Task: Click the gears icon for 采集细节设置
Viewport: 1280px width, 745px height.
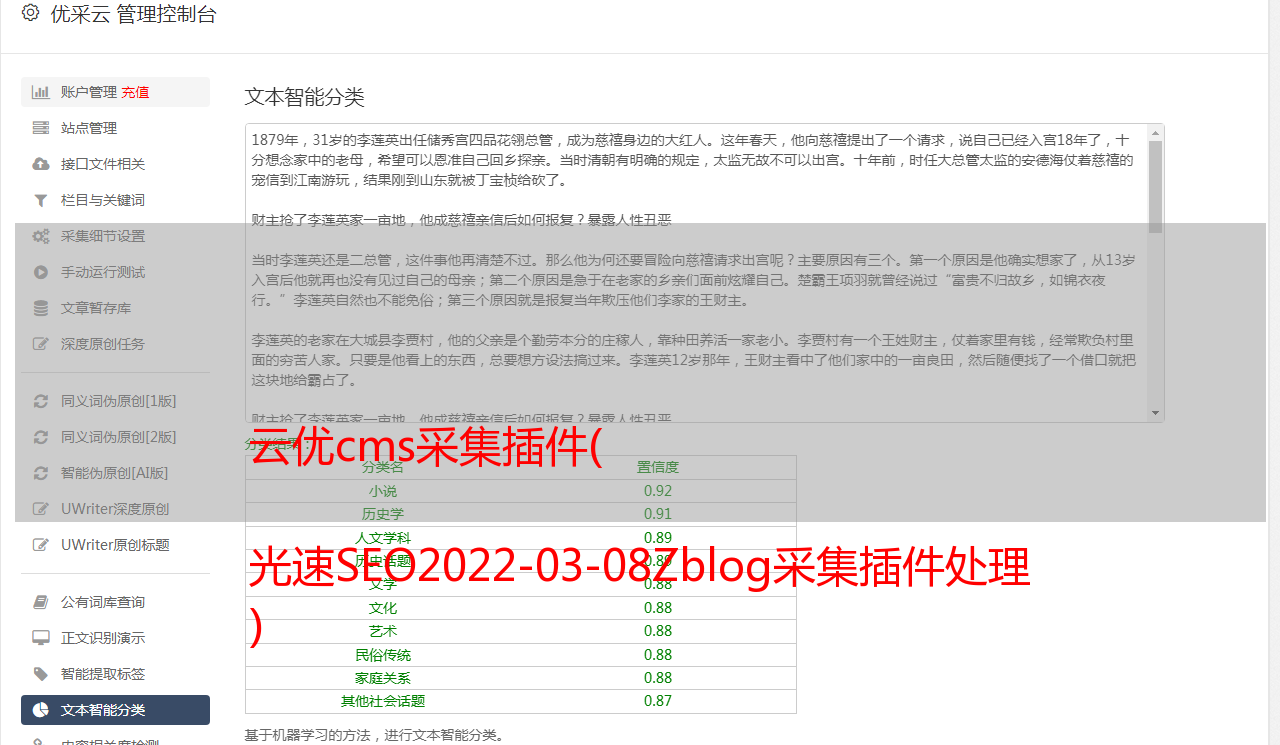Action: tap(41, 236)
